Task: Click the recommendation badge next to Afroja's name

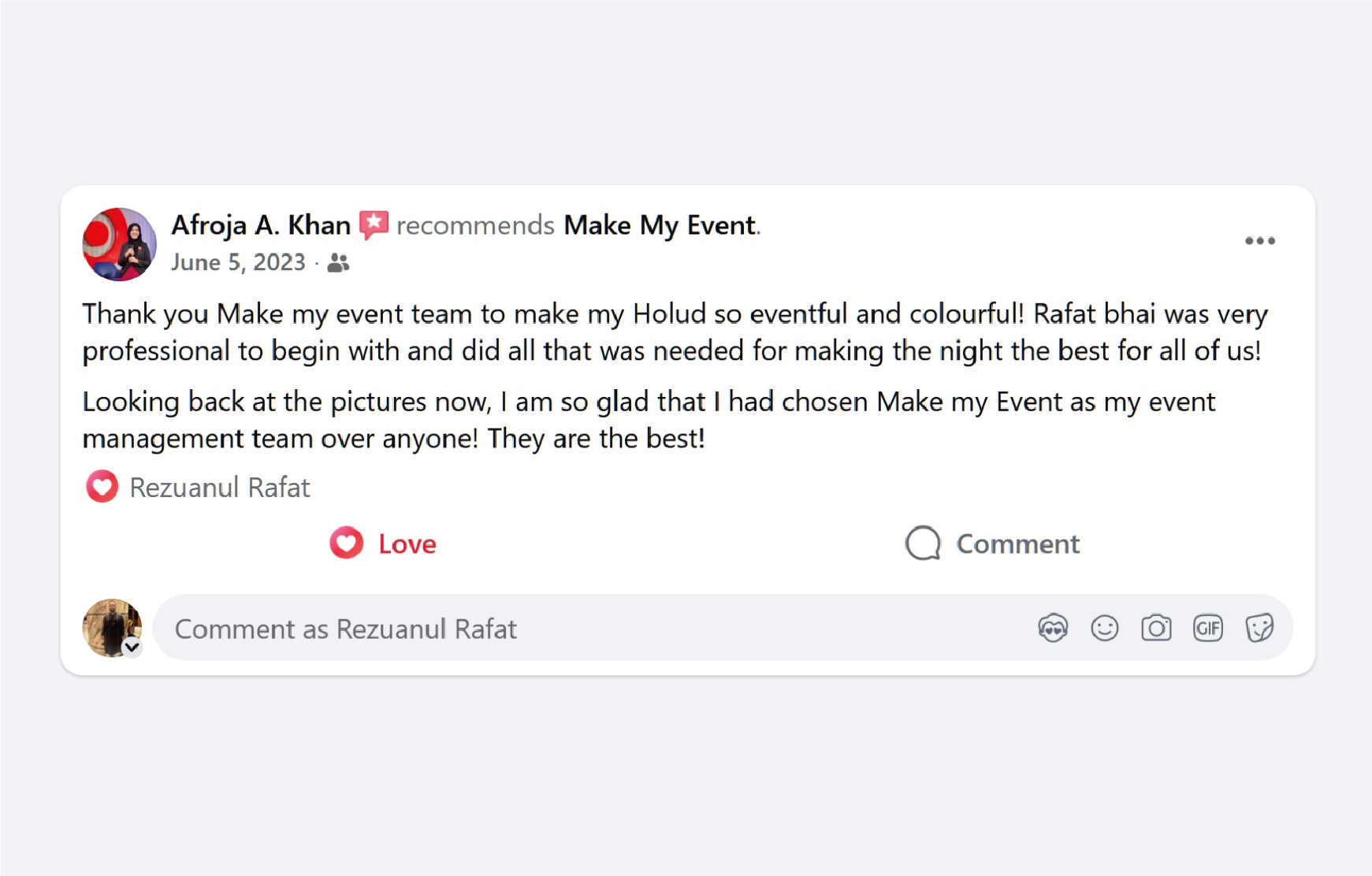Action: tap(374, 224)
